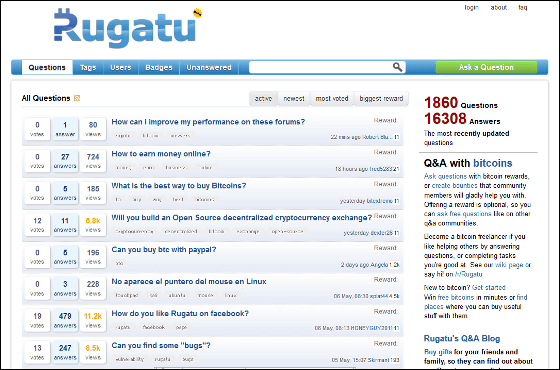This screenshot has width=560, height=370.
Task: Open the decentralized cryptocurrency exchange question
Action: point(242,218)
